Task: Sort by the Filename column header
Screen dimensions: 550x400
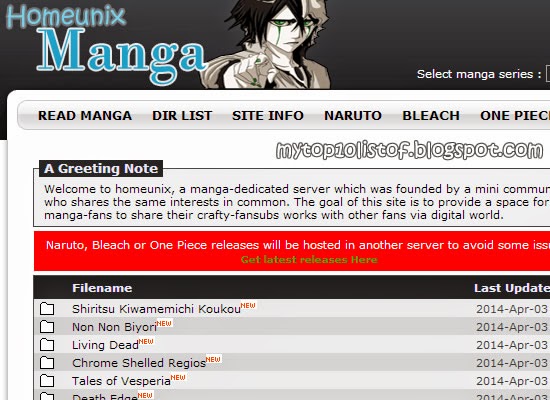Action: tap(102, 288)
